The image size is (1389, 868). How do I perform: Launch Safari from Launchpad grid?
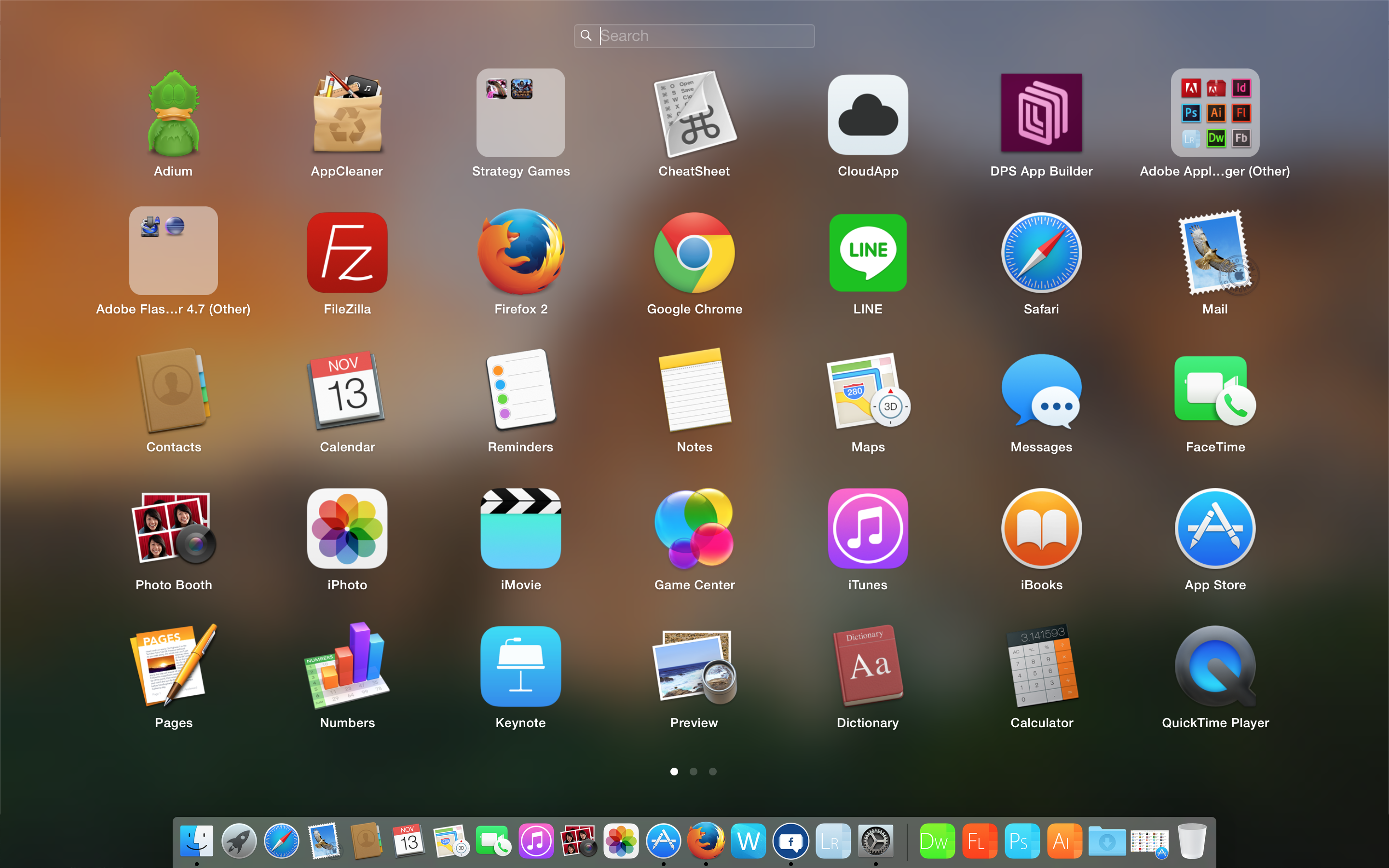tap(1041, 253)
